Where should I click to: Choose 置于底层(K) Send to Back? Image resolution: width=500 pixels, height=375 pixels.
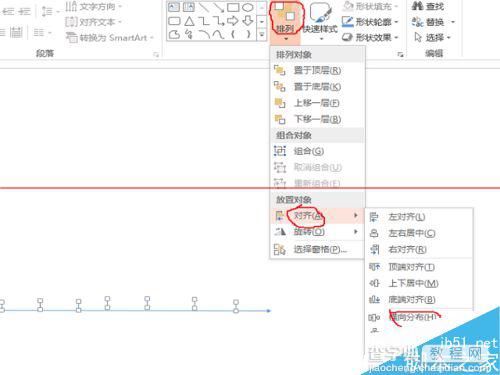click(317, 87)
